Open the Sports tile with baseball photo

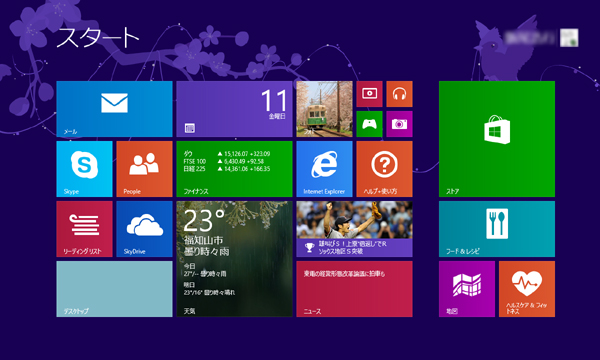pyautogui.click(x=354, y=229)
